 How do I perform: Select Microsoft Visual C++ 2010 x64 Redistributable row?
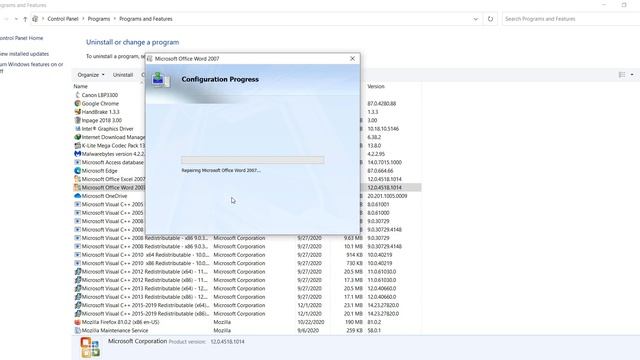coord(247,255)
